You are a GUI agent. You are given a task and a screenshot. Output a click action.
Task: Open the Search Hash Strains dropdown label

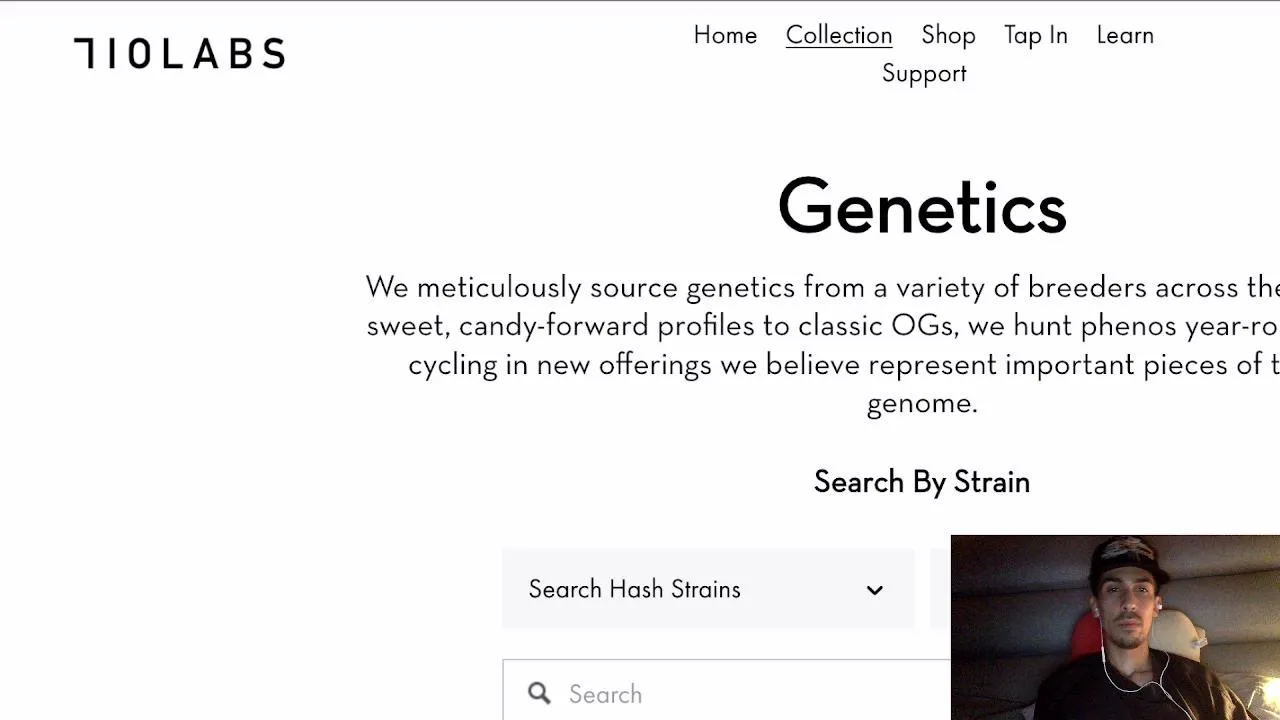[634, 589]
